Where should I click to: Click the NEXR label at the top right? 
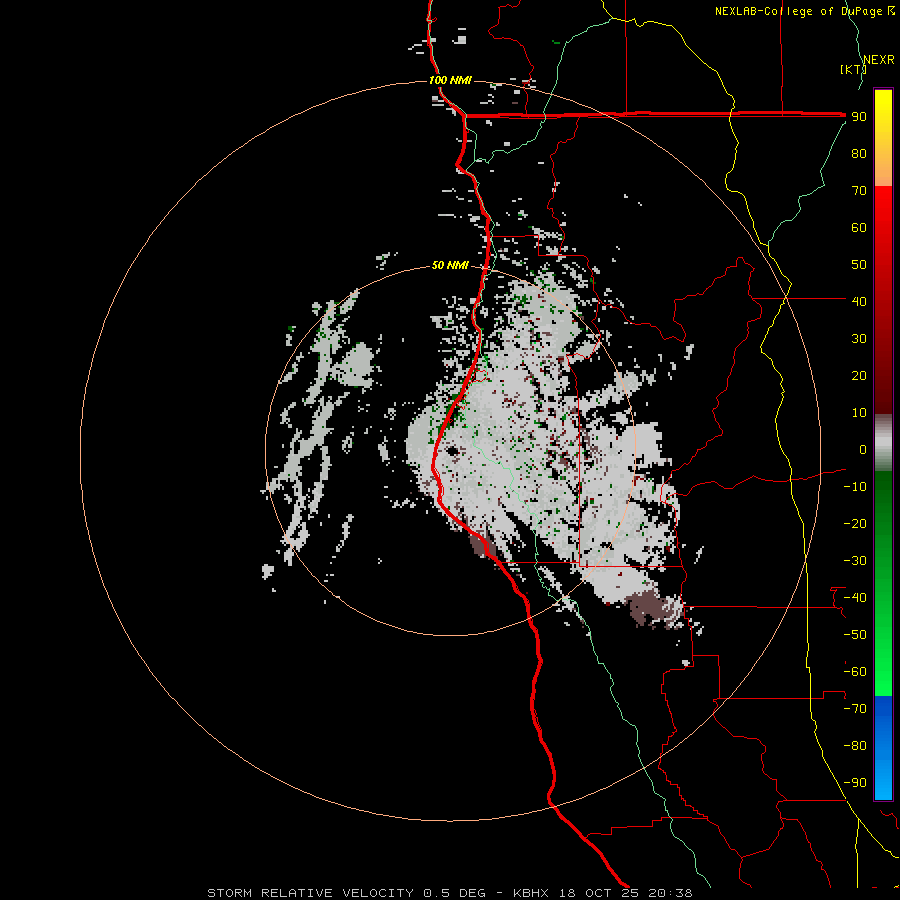(879, 60)
